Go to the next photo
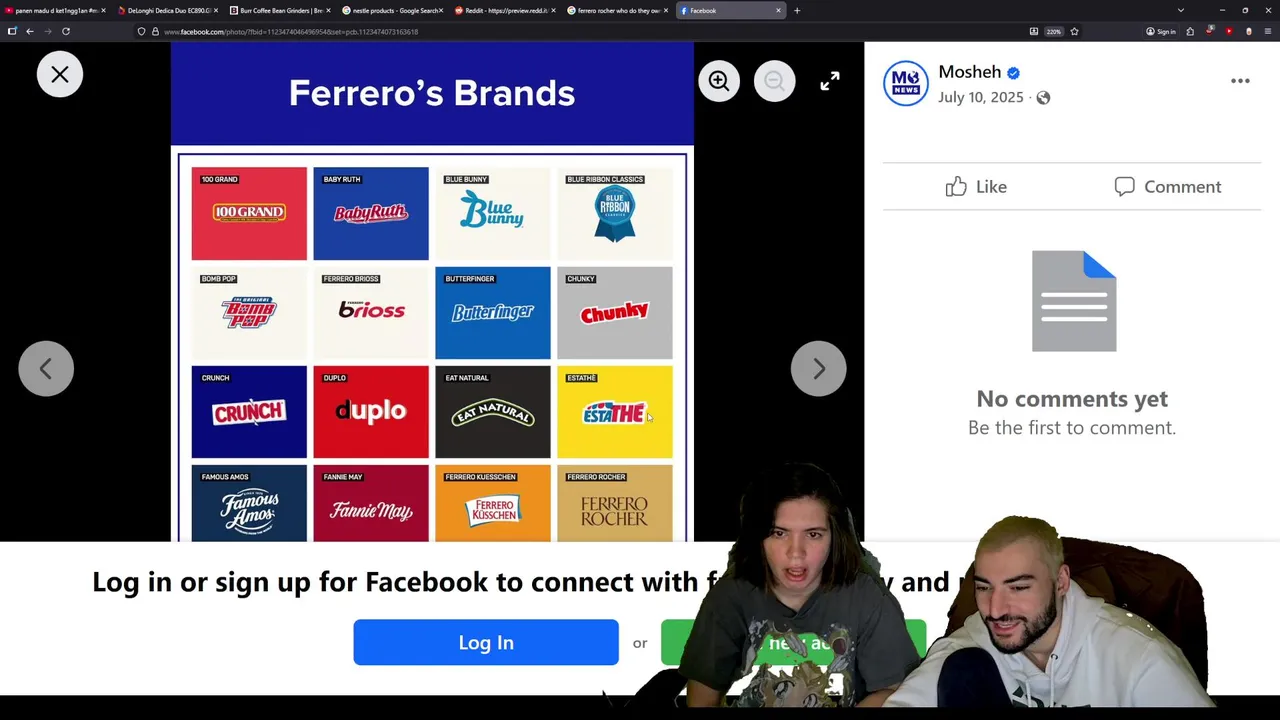Image resolution: width=1280 pixels, height=720 pixels. (x=819, y=369)
